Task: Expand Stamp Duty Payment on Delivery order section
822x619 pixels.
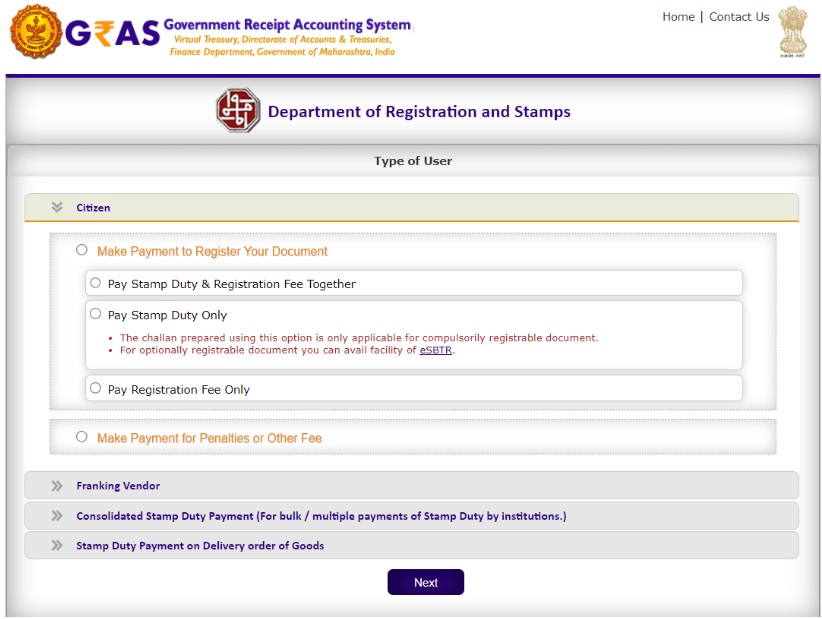Action: [200, 546]
